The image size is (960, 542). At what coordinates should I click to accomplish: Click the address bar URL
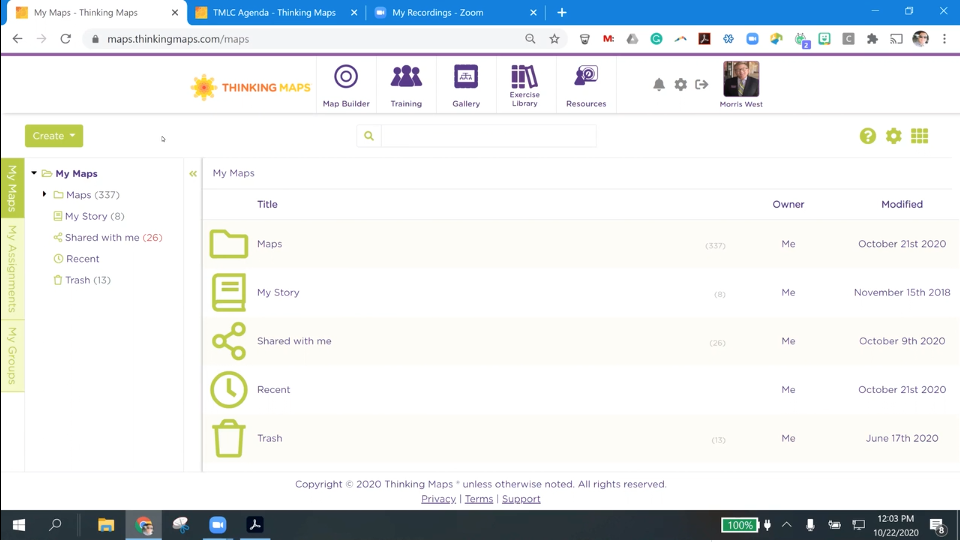pyautogui.click(x=178, y=39)
